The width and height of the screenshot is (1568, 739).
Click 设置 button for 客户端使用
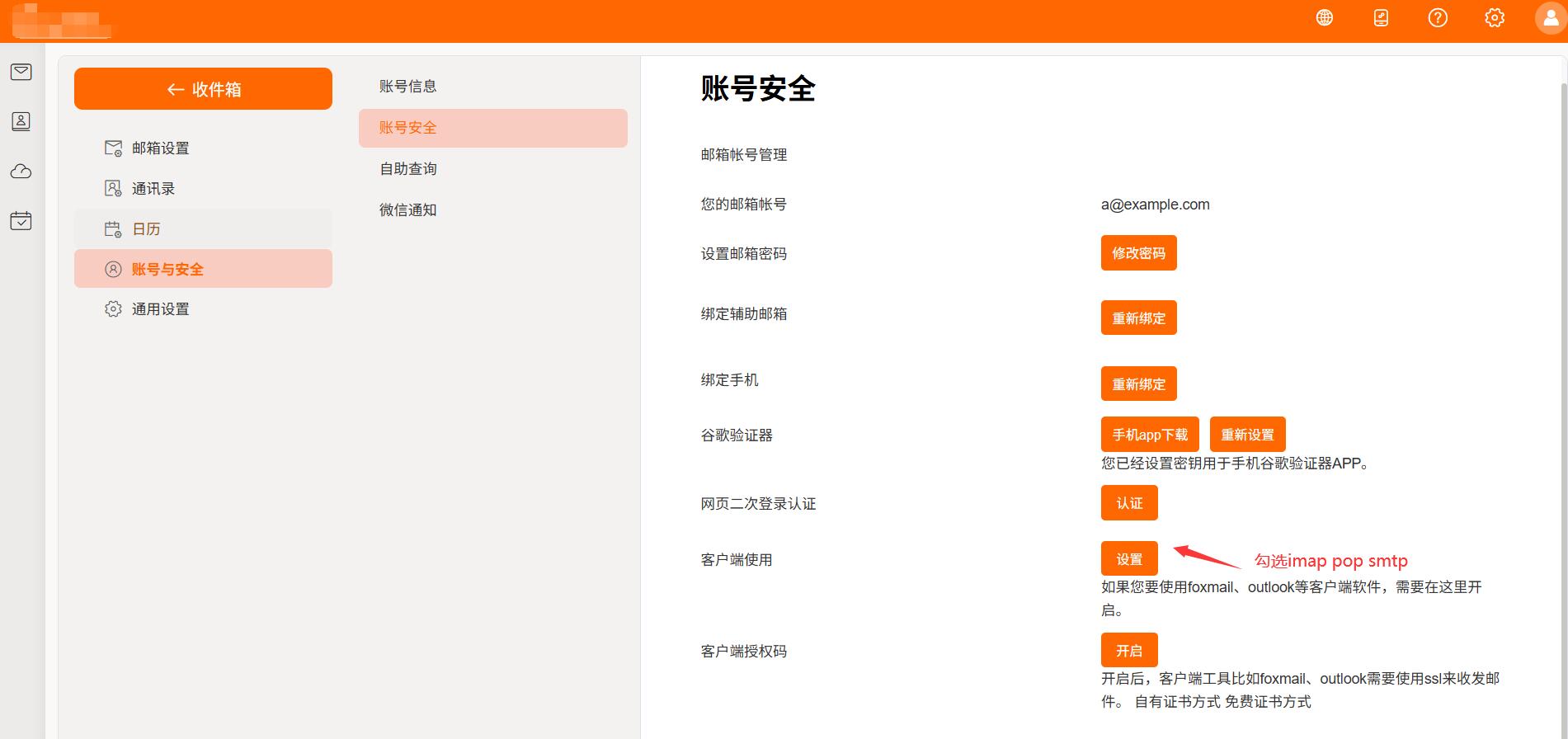1129,559
